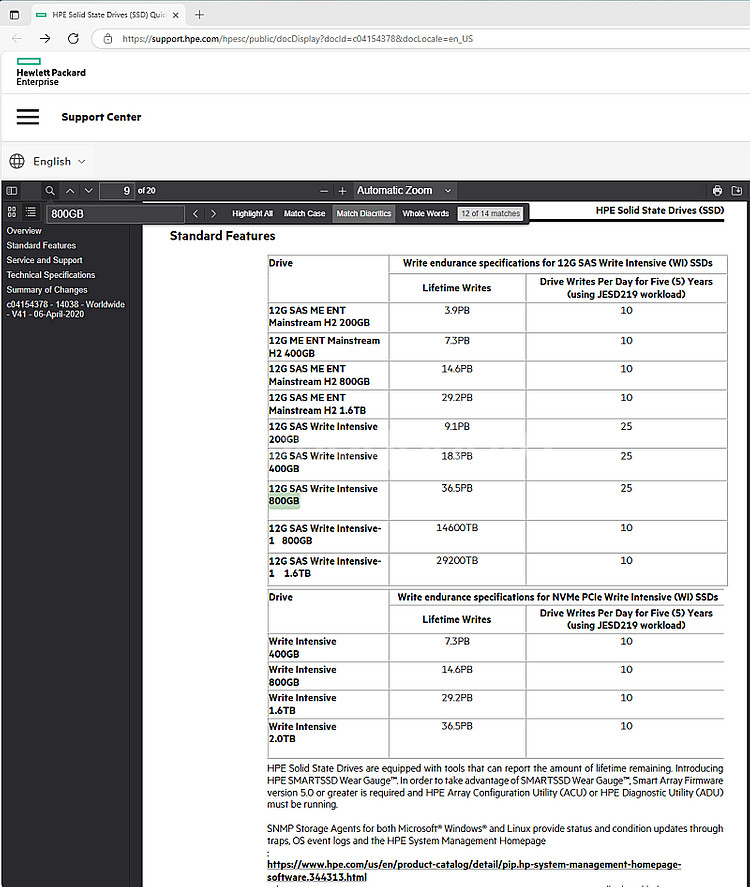The image size is (750, 887).
Task: Open the Support Center link
Action: [x=101, y=117]
